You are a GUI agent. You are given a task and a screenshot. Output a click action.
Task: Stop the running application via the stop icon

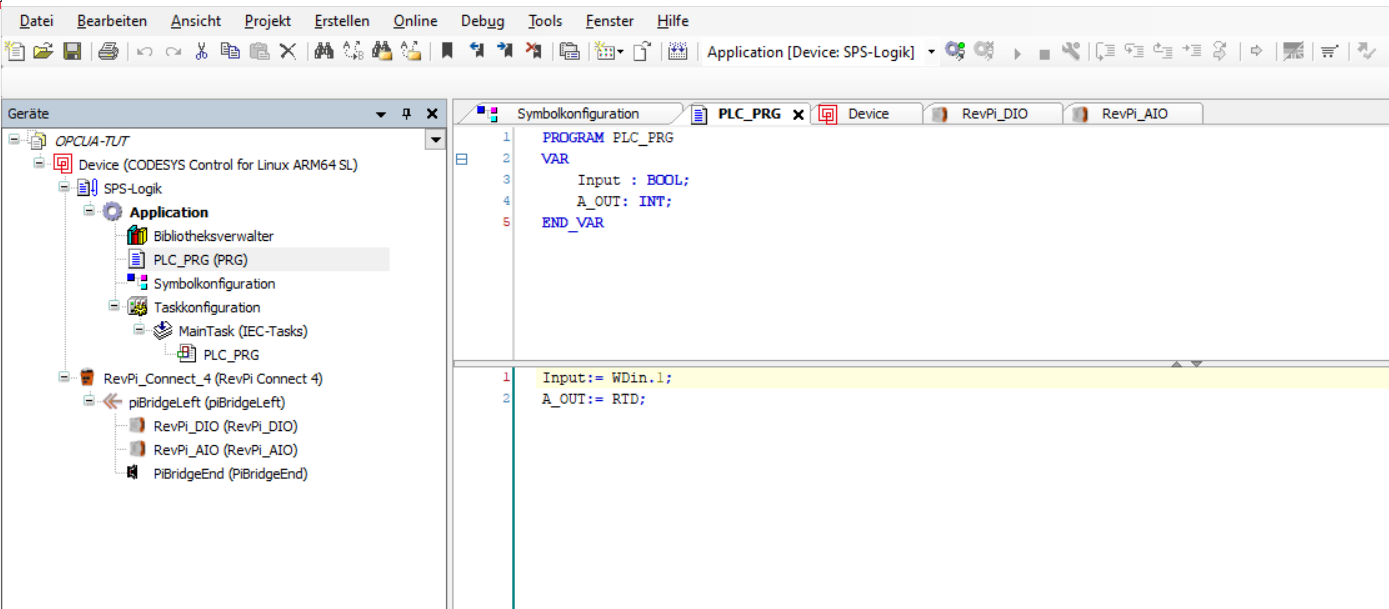(x=1044, y=51)
